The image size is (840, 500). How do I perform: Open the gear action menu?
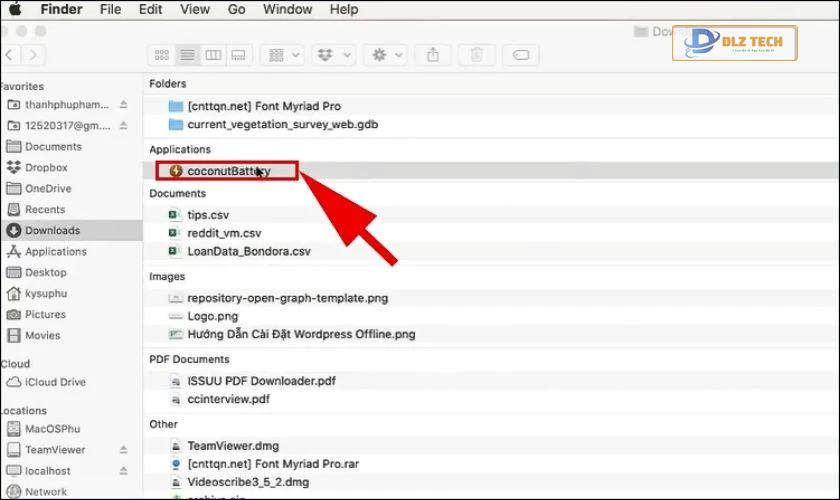[386, 55]
